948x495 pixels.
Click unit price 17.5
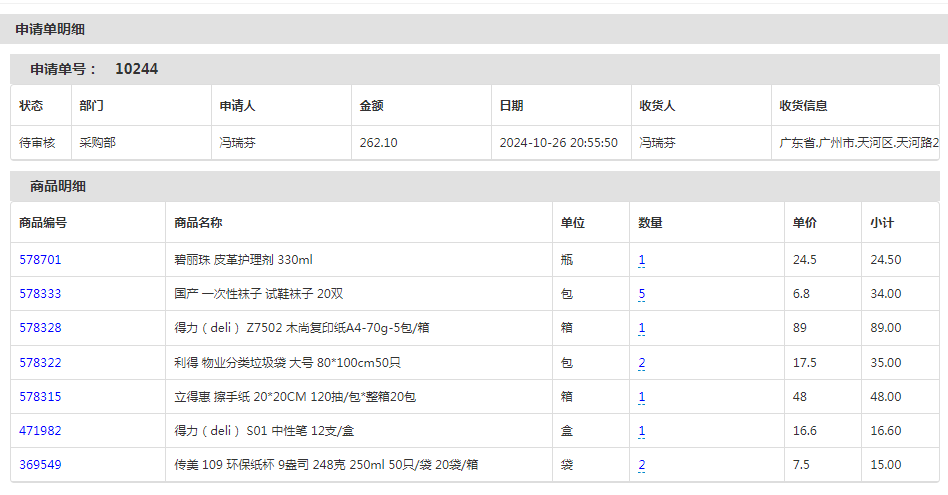tap(805, 363)
